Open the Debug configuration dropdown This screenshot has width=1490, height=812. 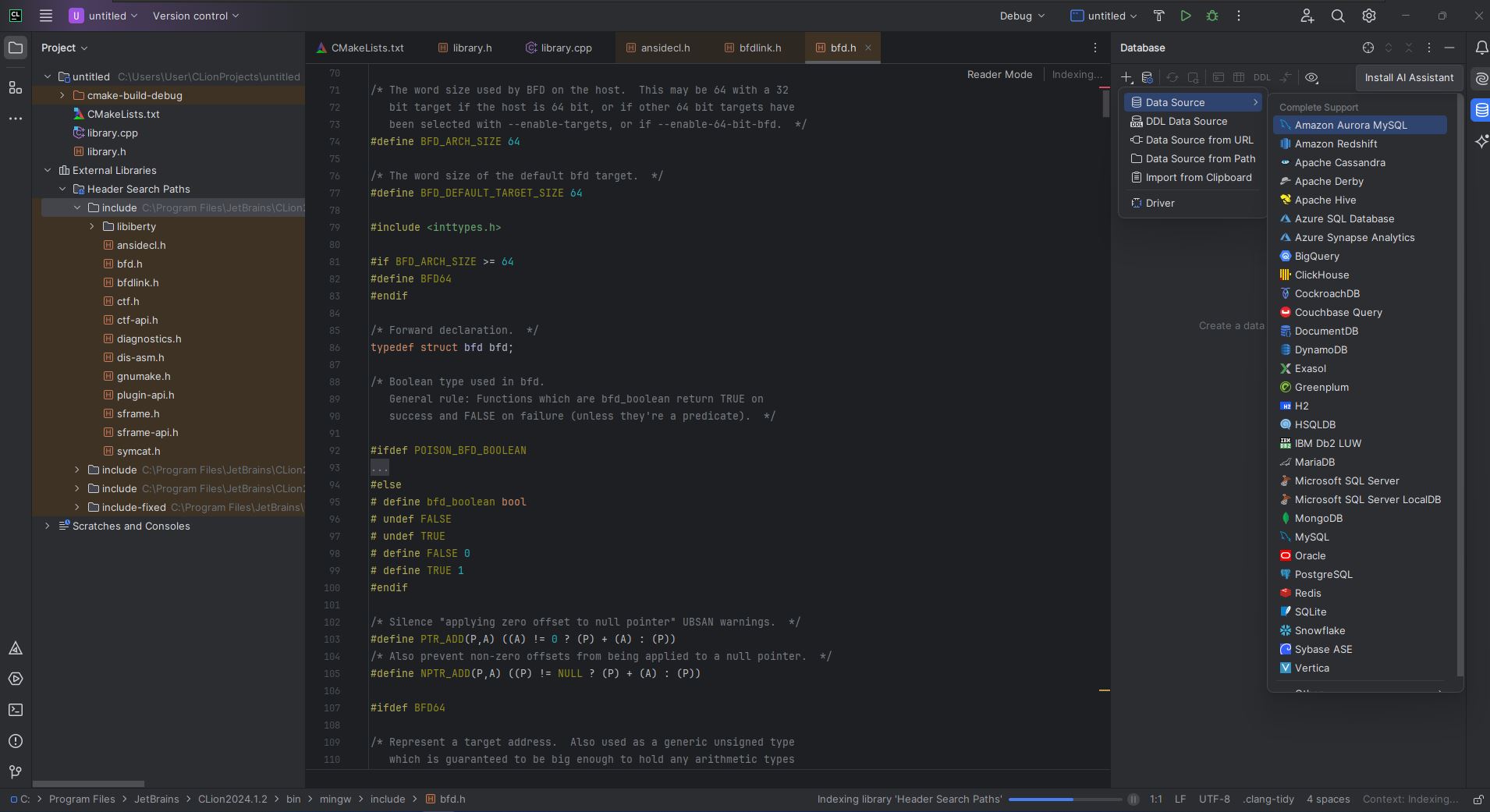click(1022, 16)
